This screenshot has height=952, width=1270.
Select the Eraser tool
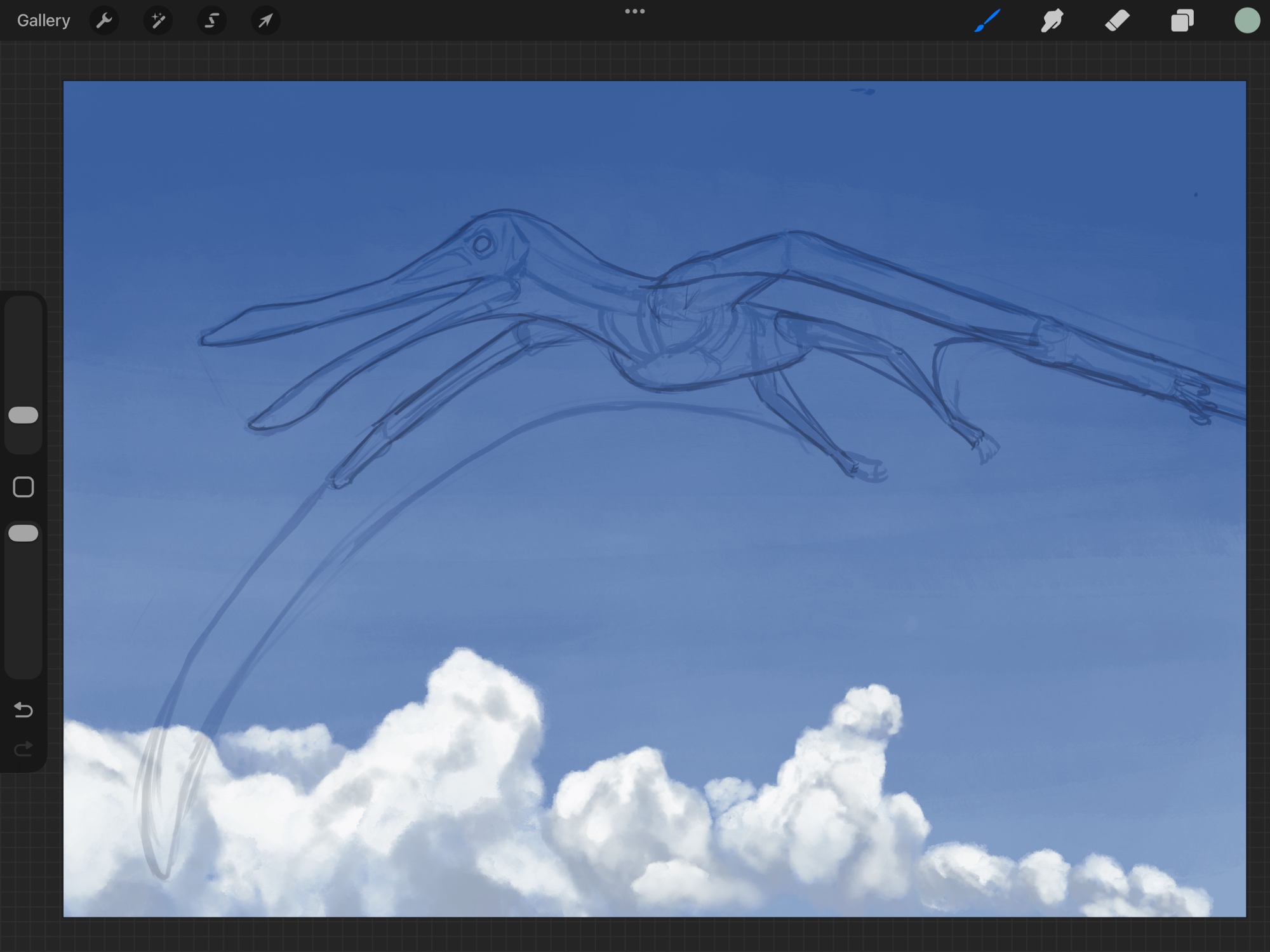click(x=1118, y=21)
